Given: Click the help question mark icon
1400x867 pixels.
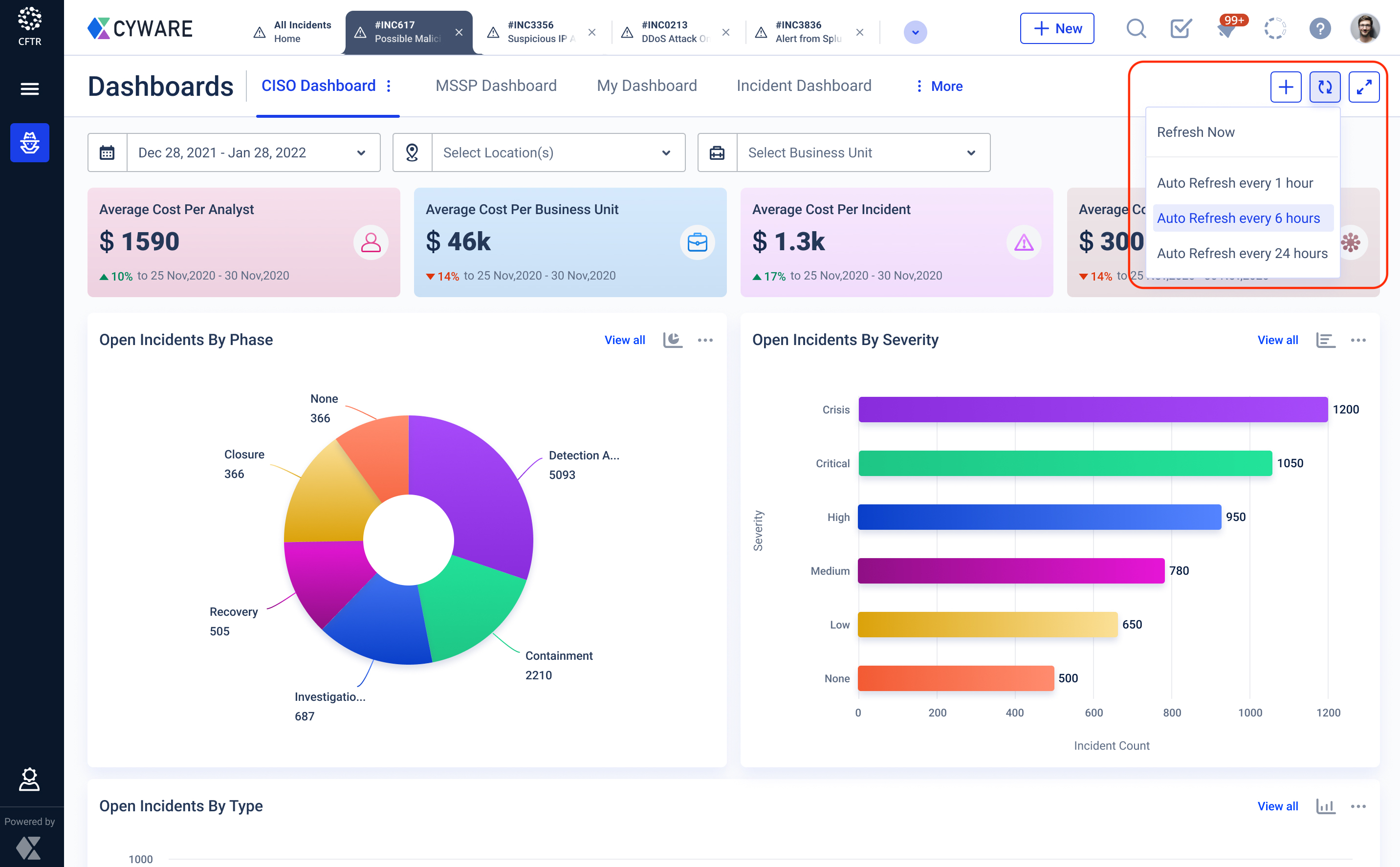Looking at the screenshot, I should point(1320,29).
